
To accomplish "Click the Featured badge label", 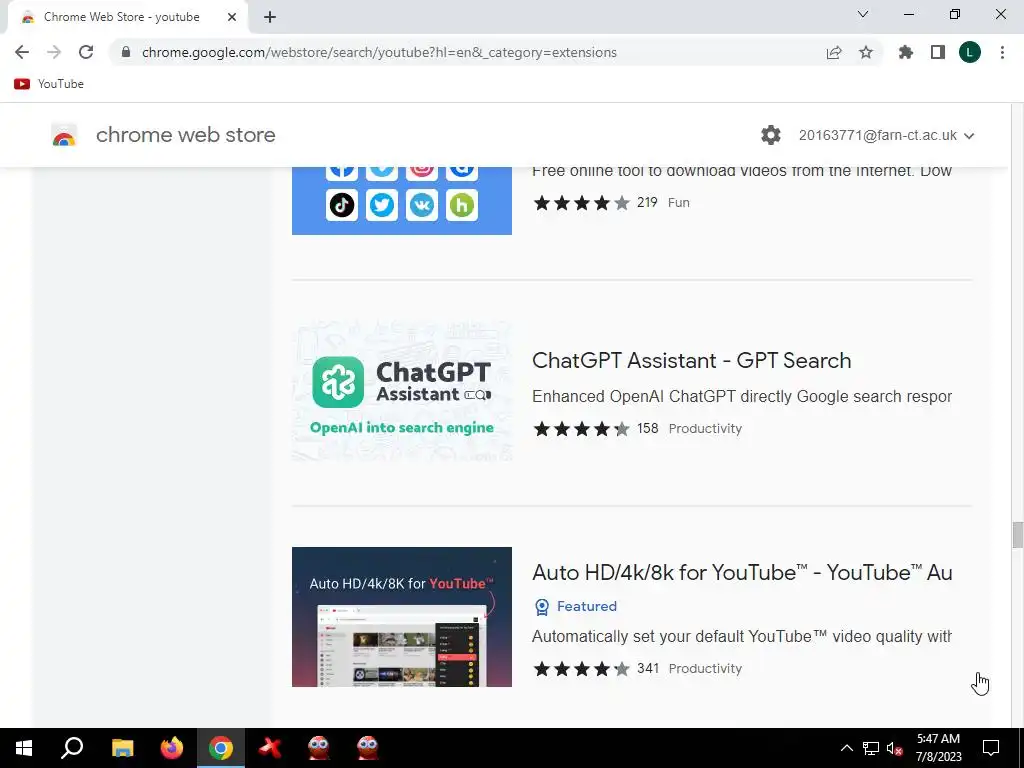I will (575, 607).
